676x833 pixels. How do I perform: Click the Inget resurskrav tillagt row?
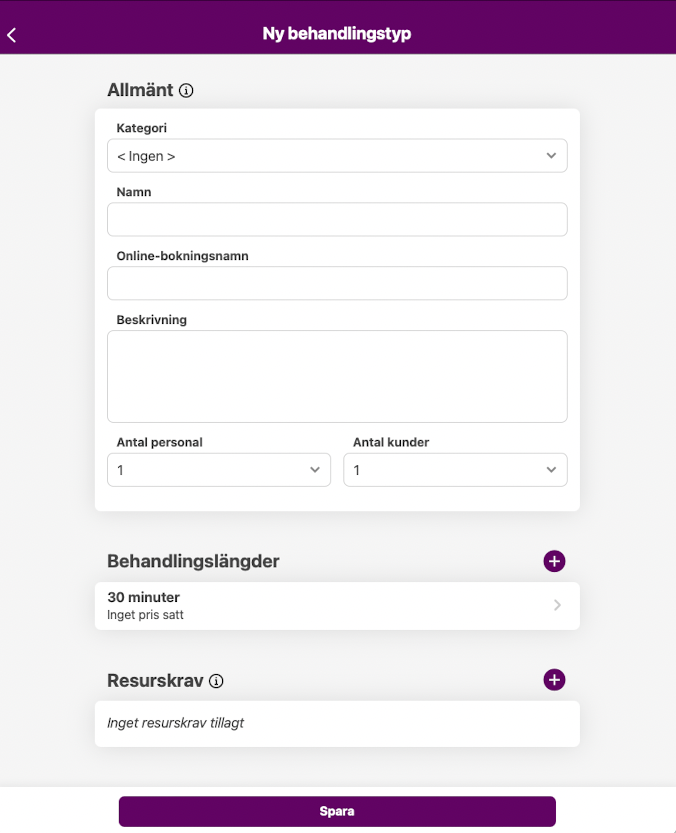(337, 723)
